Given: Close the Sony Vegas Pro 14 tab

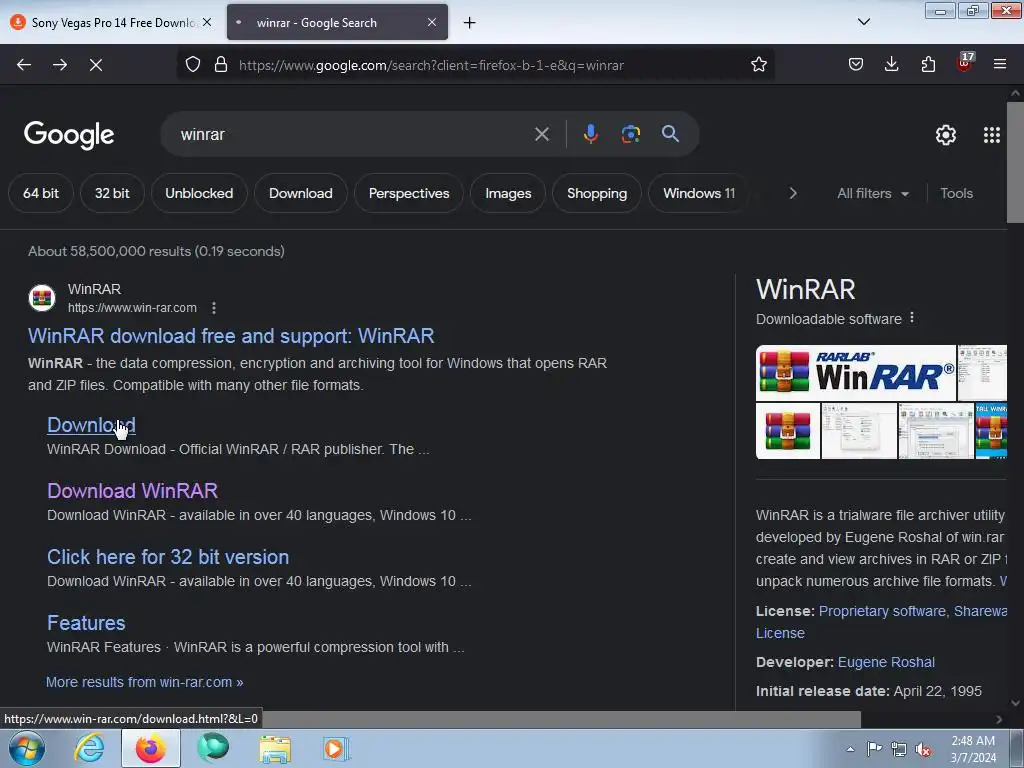Looking at the screenshot, I should [207, 22].
